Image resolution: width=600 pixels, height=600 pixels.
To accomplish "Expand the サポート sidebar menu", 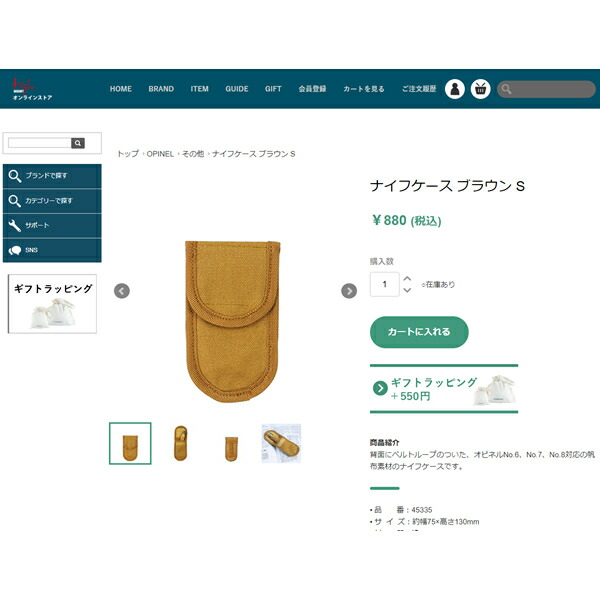I will point(52,226).
